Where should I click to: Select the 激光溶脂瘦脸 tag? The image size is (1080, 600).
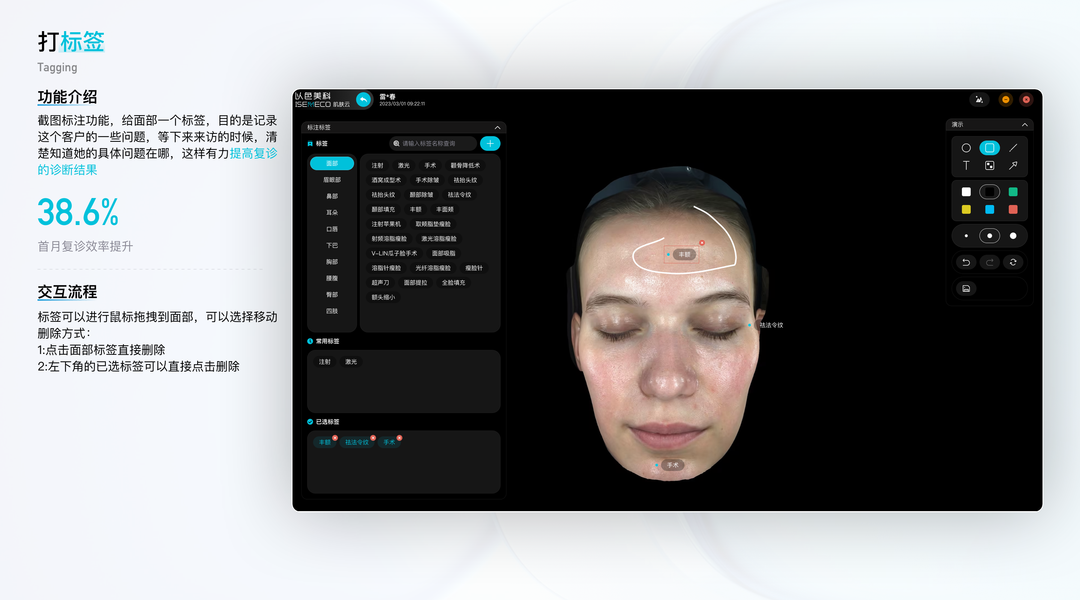439,239
